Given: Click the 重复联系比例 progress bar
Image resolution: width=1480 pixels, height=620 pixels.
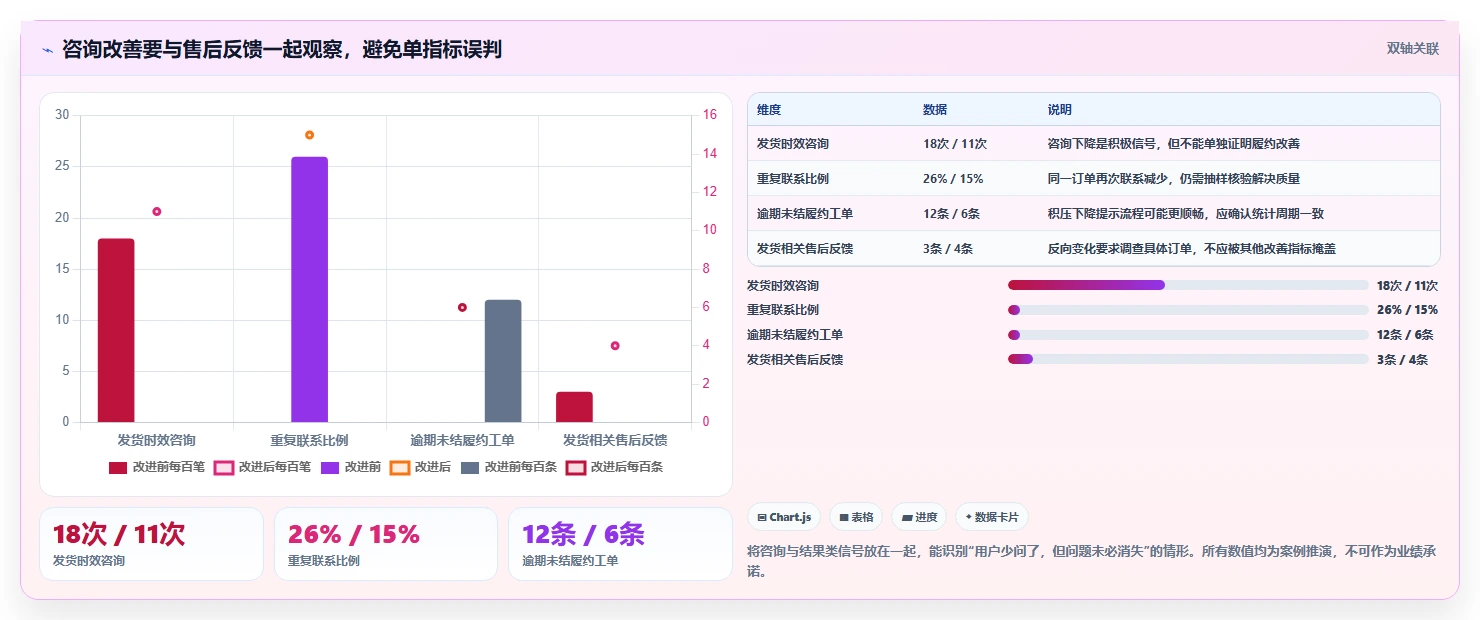Looking at the screenshot, I should pyautogui.click(x=1188, y=310).
